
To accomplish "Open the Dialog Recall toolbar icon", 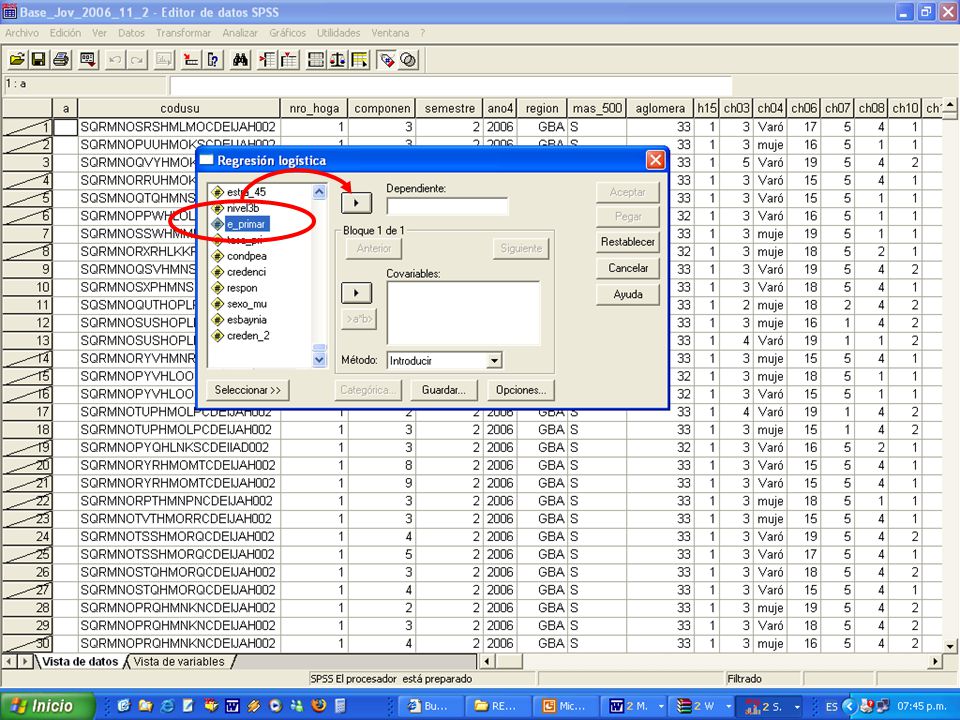I will point(88,59).
